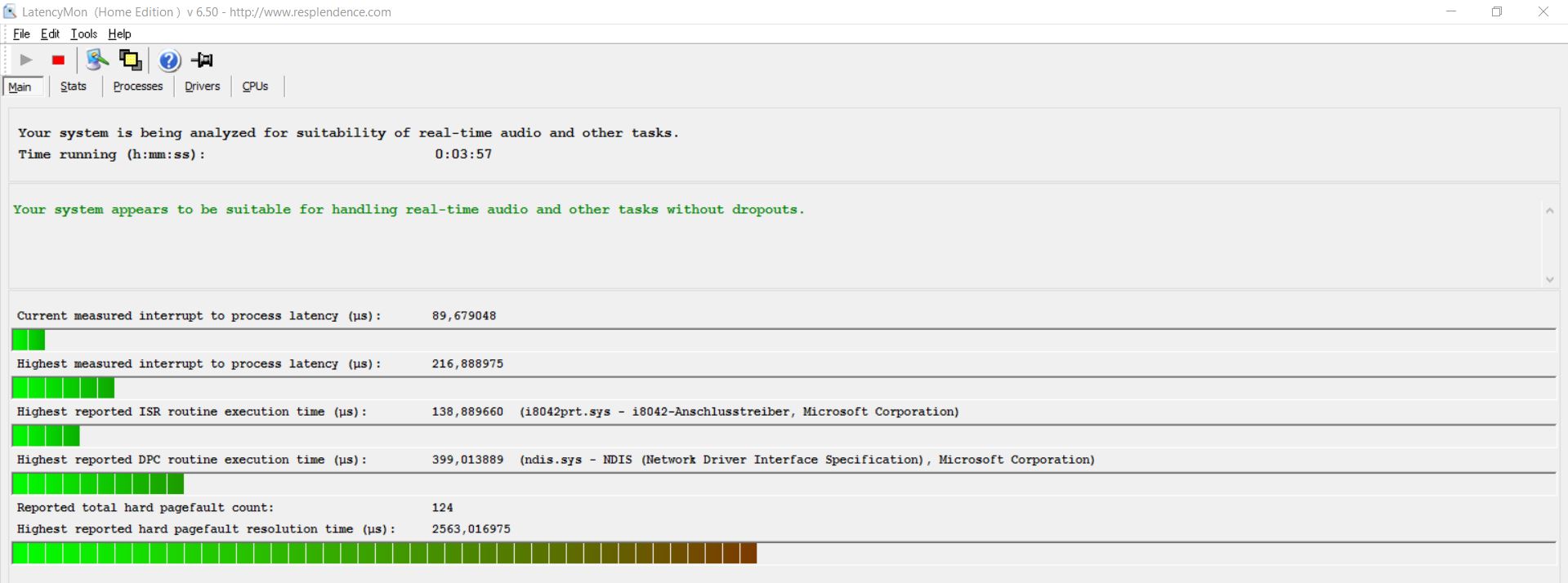1568x583 pixels.
Task: Click DPC execution value 399,013889
Action: (x=467, y=460)
